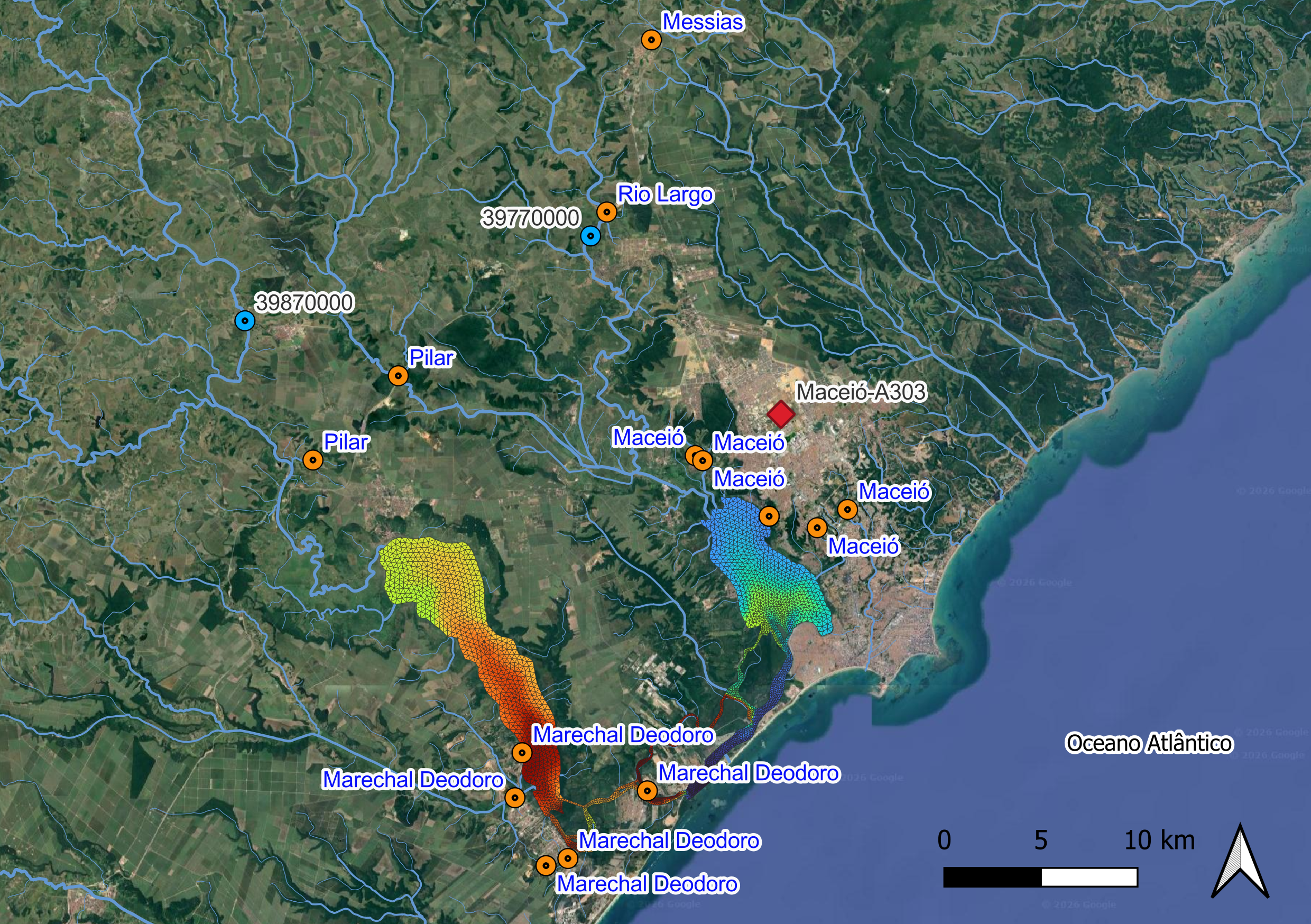Click the red Maceió-A303 diamond marker
Screen dimensions: 1311x924
click(781, 413)
